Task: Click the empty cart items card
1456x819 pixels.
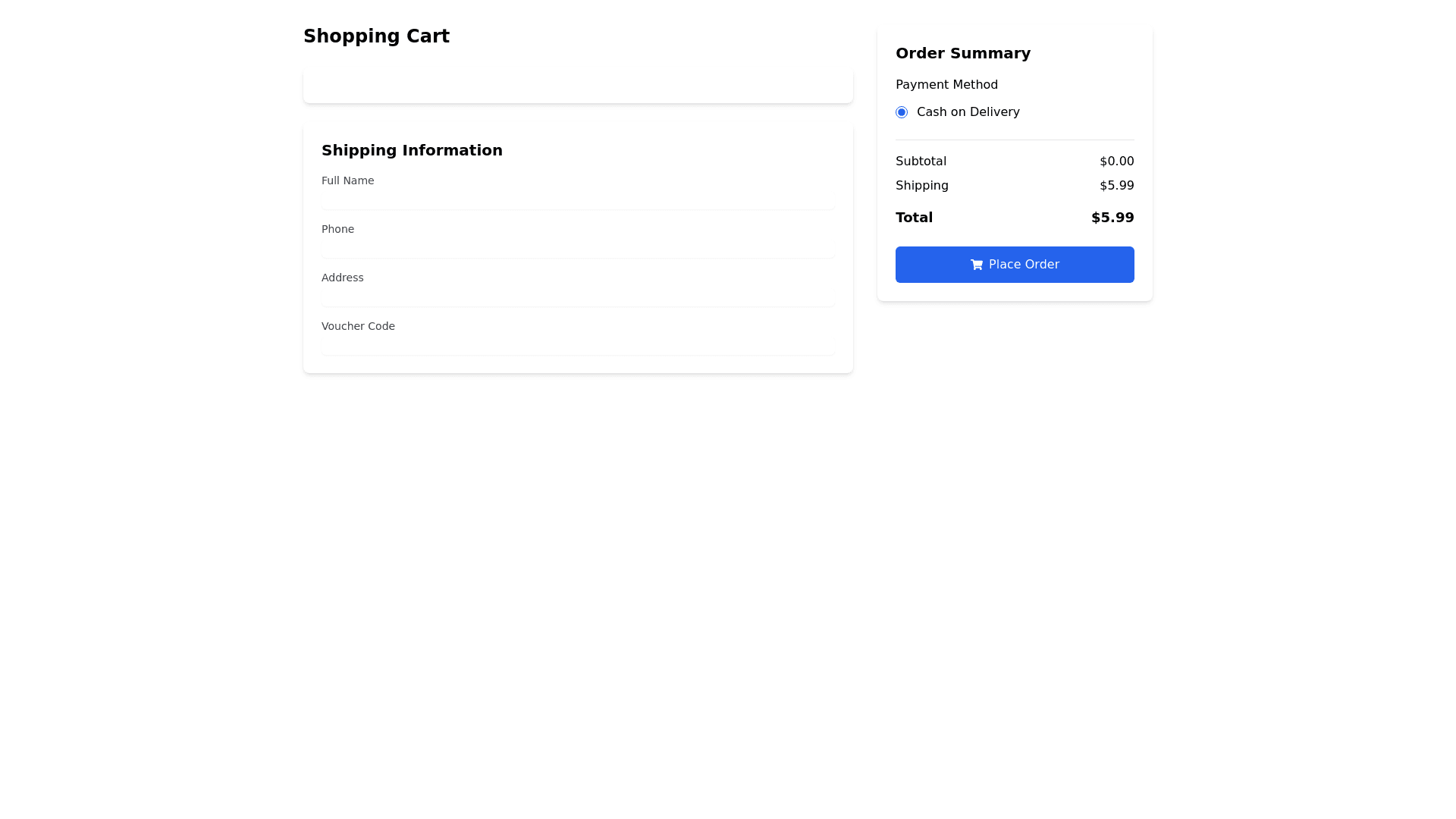Action: click(578, 85)
